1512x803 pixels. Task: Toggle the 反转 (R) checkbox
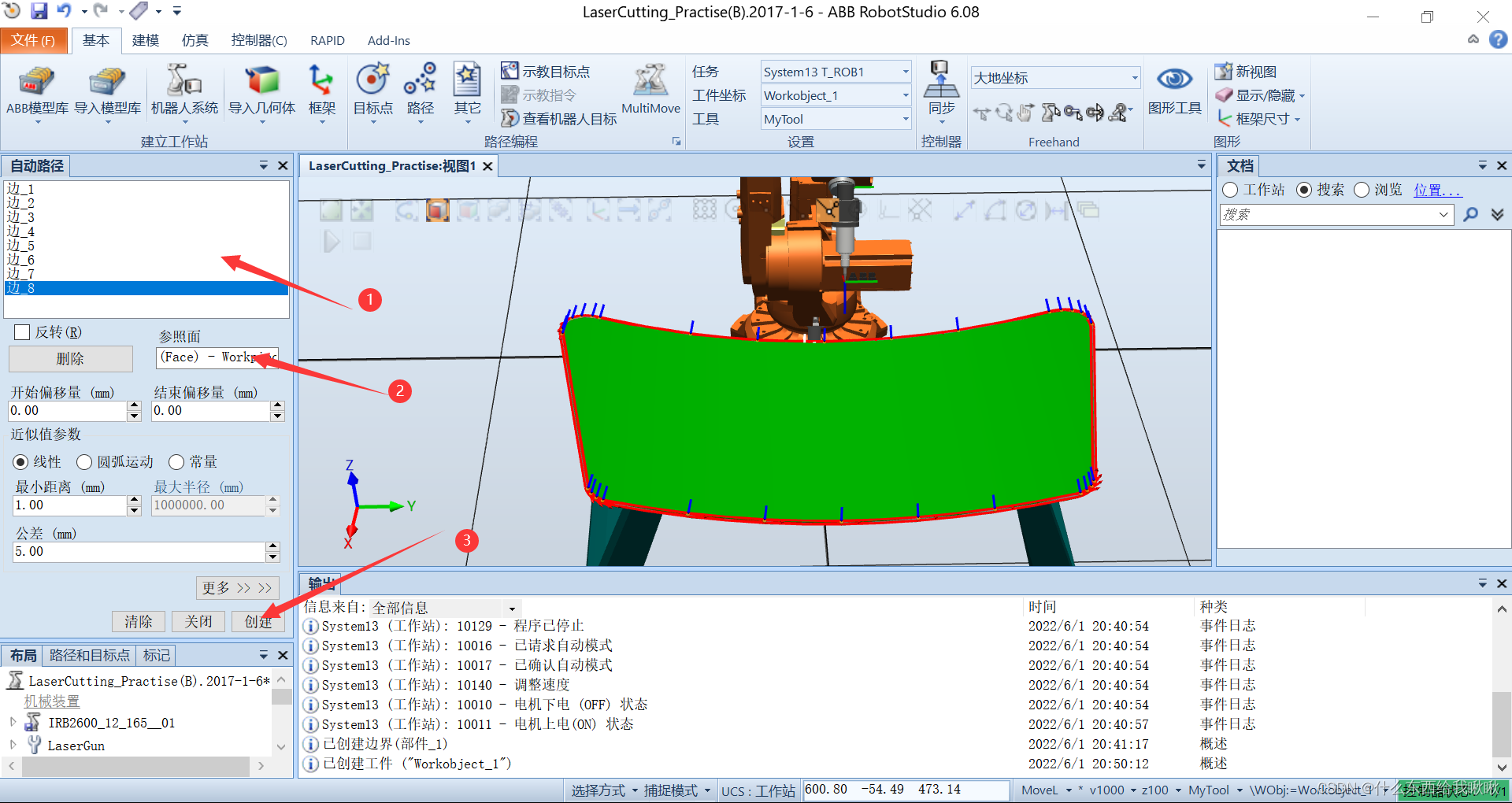[22, 332]
